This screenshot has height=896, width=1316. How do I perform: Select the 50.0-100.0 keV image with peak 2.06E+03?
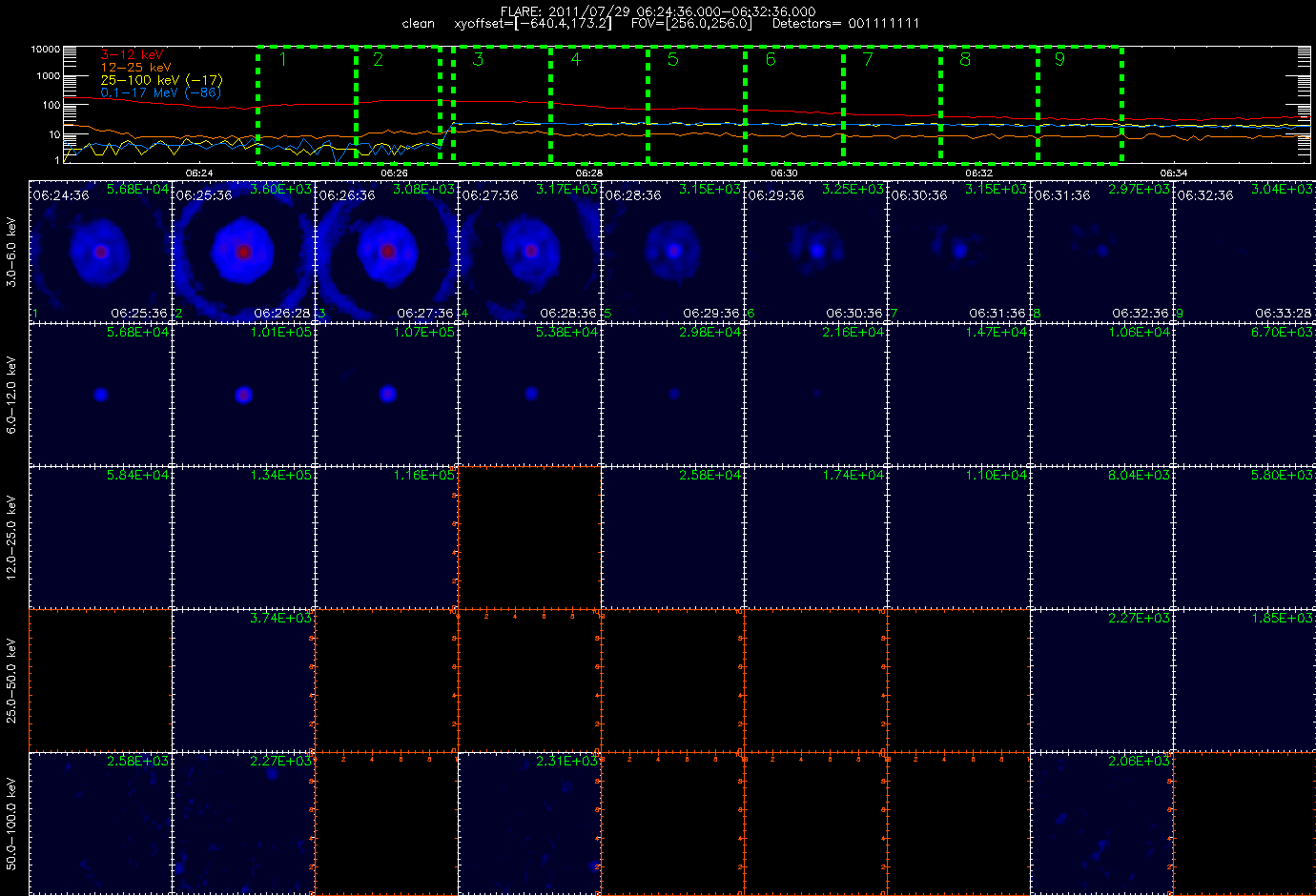tap(1101, 824)
